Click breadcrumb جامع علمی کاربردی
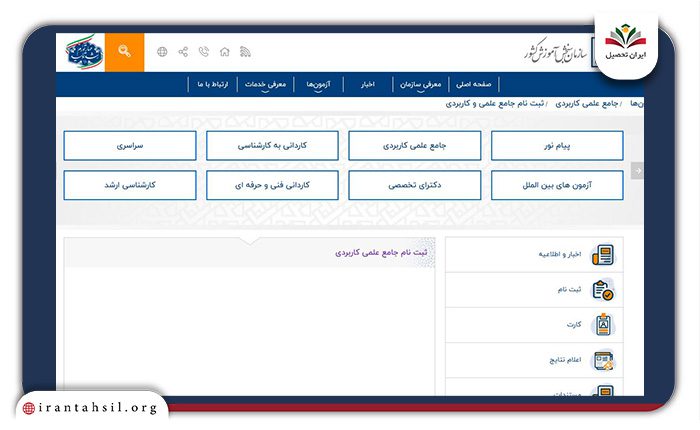 tap(587, 104)
